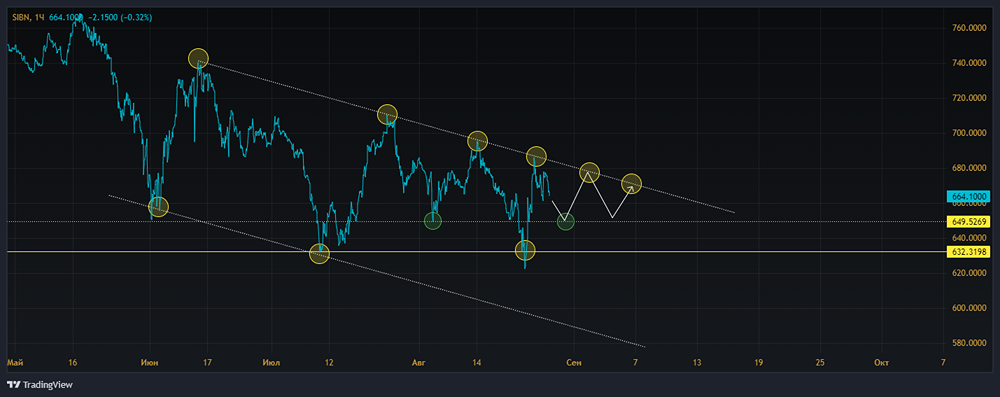Click the Май month label on time axis
The width and height of the screenshot is (1000, 397).
click(x=15, y=363)
